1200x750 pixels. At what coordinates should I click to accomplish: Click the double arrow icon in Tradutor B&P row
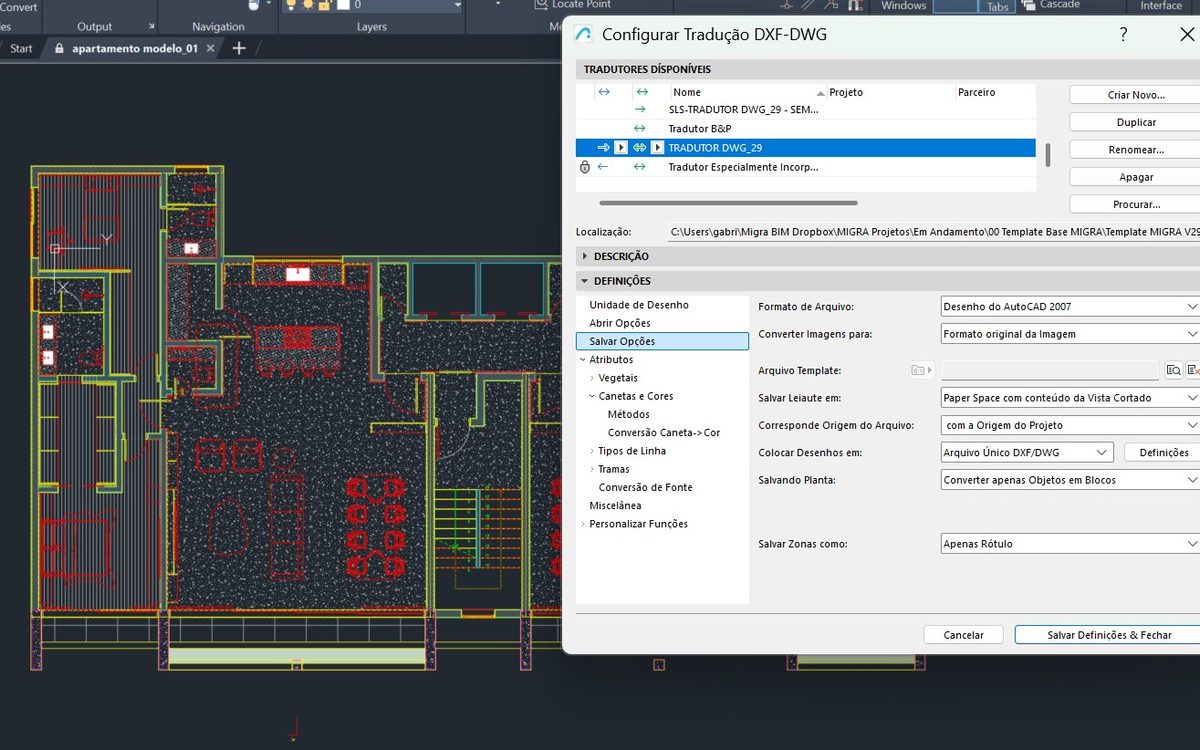[x=640, y=129]
